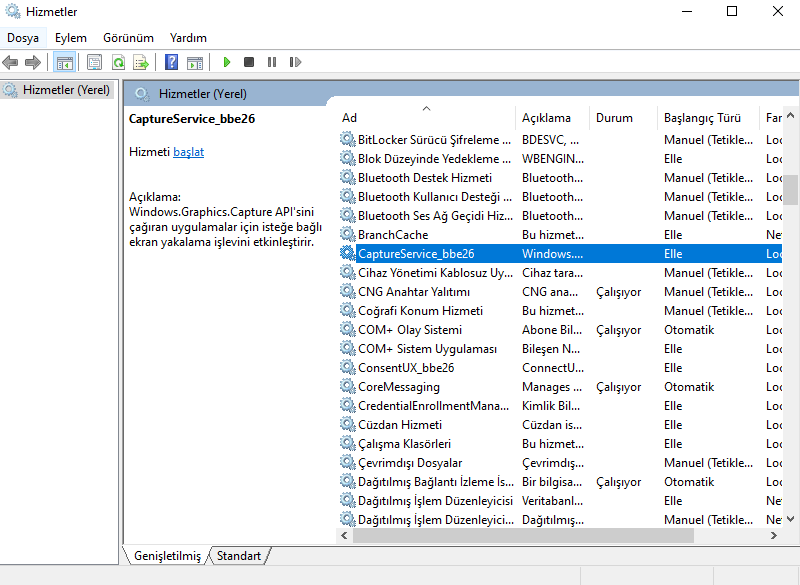Image resolution: width=800 pixels, height=585 pixels.
Task: Click the Restart service toolbar icon
Action: coord(295,62)
